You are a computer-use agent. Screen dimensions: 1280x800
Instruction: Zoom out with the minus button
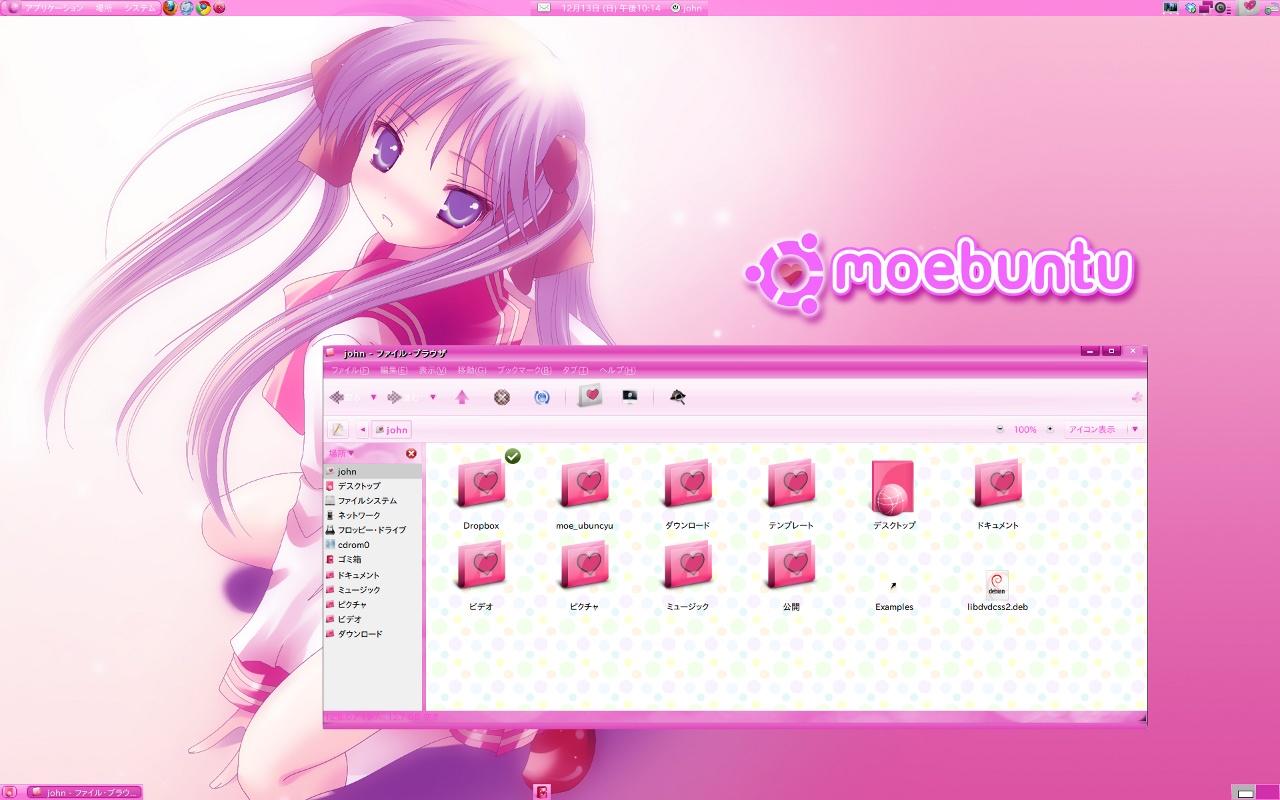tap(1000, 430)
